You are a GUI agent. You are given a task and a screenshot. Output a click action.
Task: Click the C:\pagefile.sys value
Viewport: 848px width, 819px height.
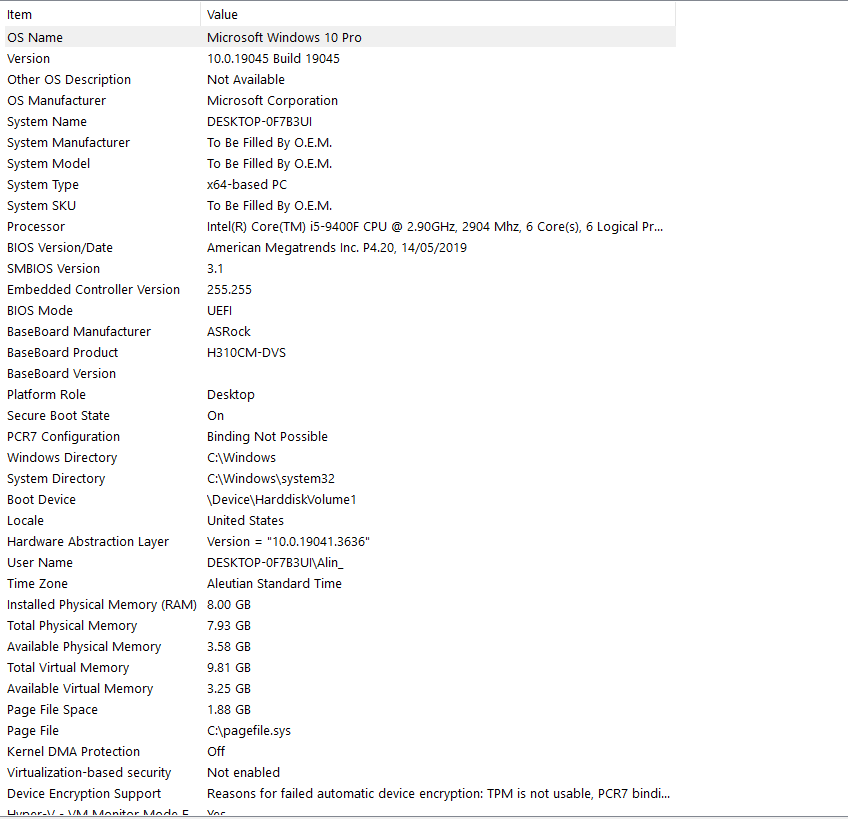pyautogui.click(x=249, y=731)
